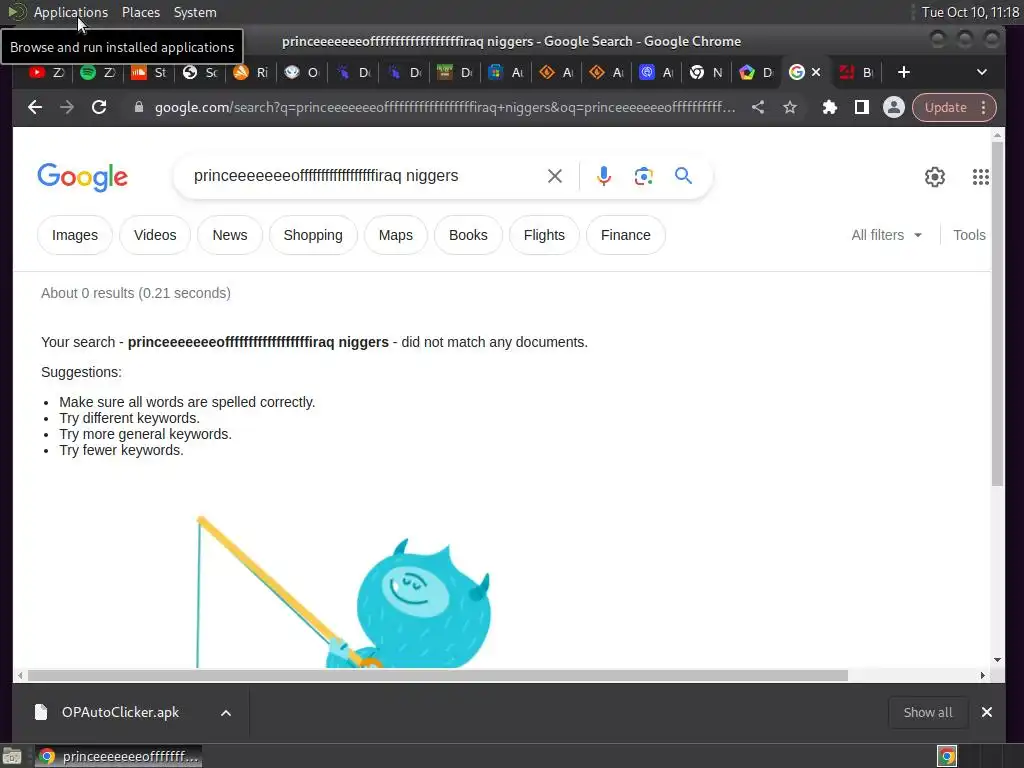Open Google quick settings gear
Image resolution: width=1024 pixels, height=768 pixels.
pos(935,177)
